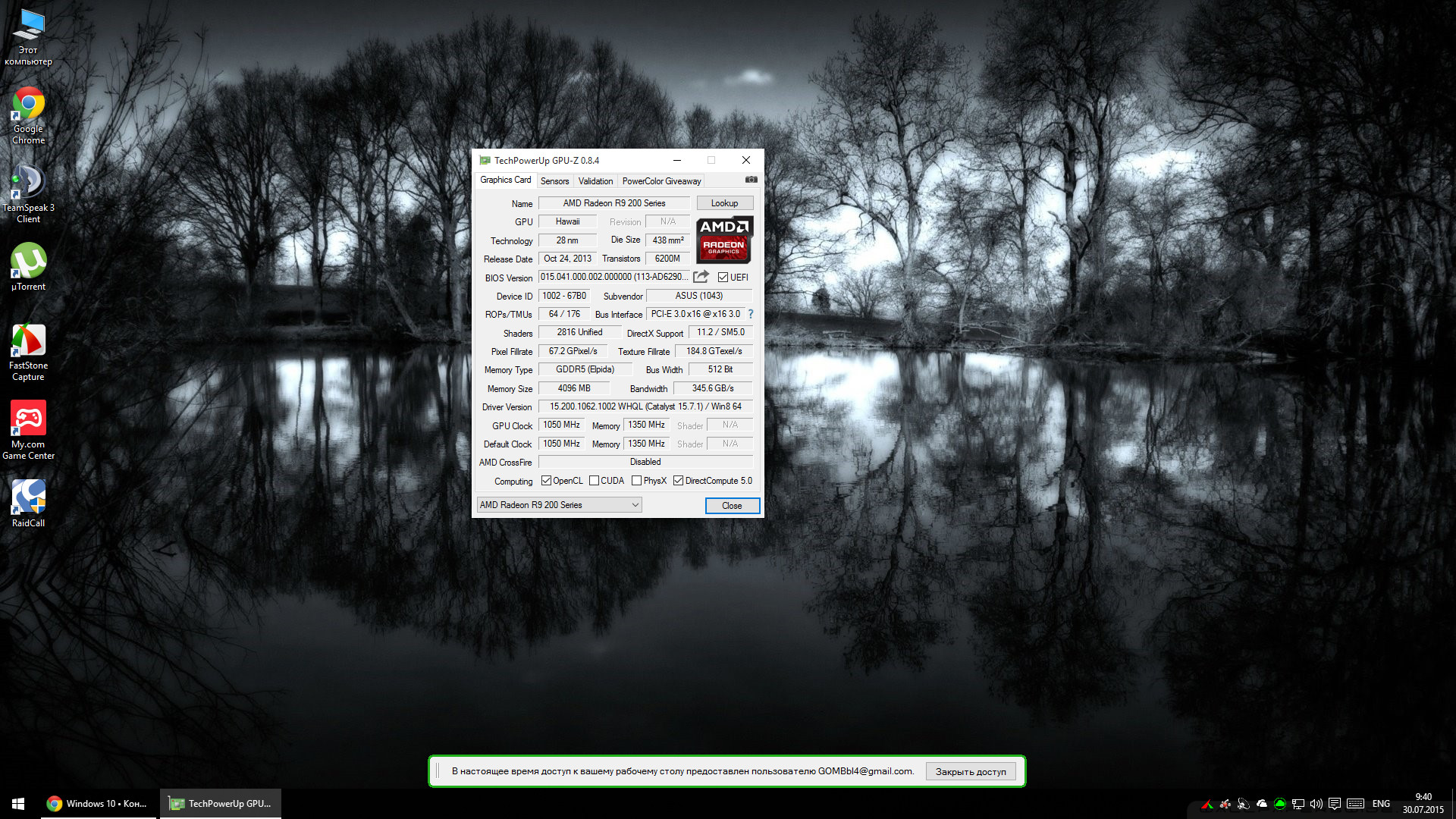
Task: Click the BIOS save/share arrow icon
Action: tap(701, 277)
